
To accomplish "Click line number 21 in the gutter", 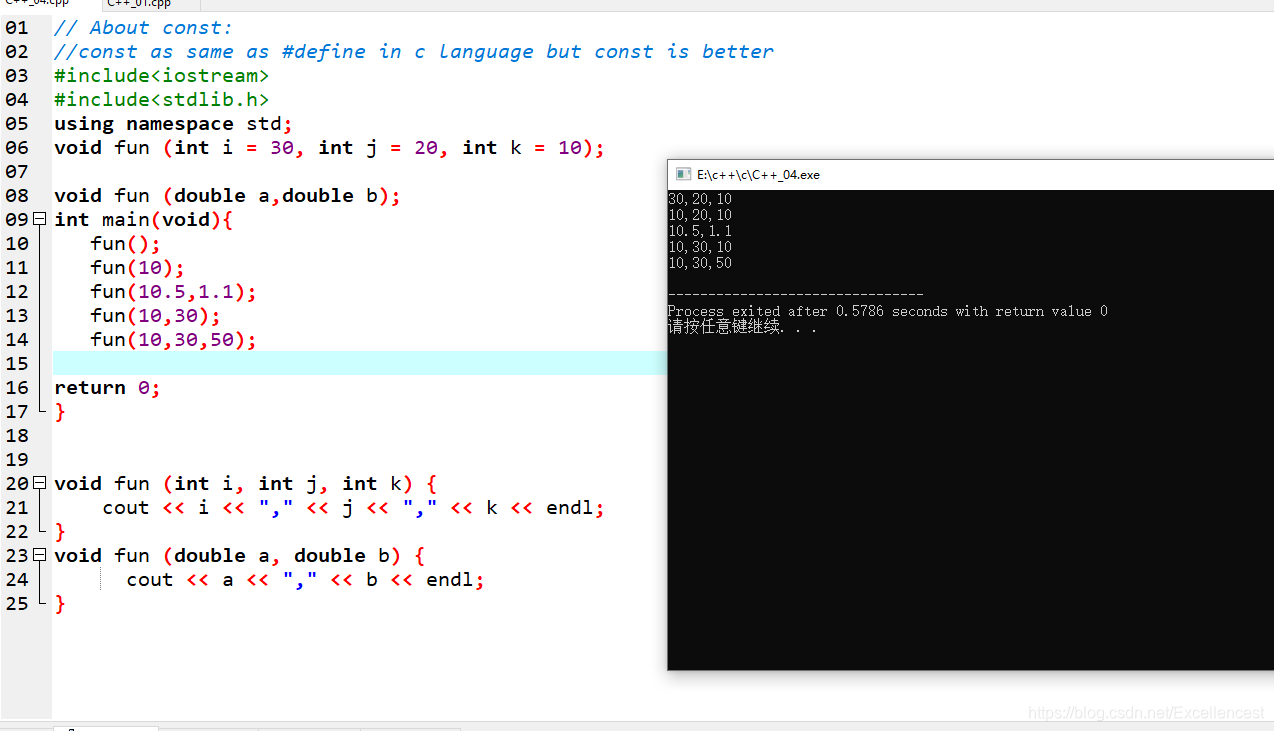I will click(17, 507).
